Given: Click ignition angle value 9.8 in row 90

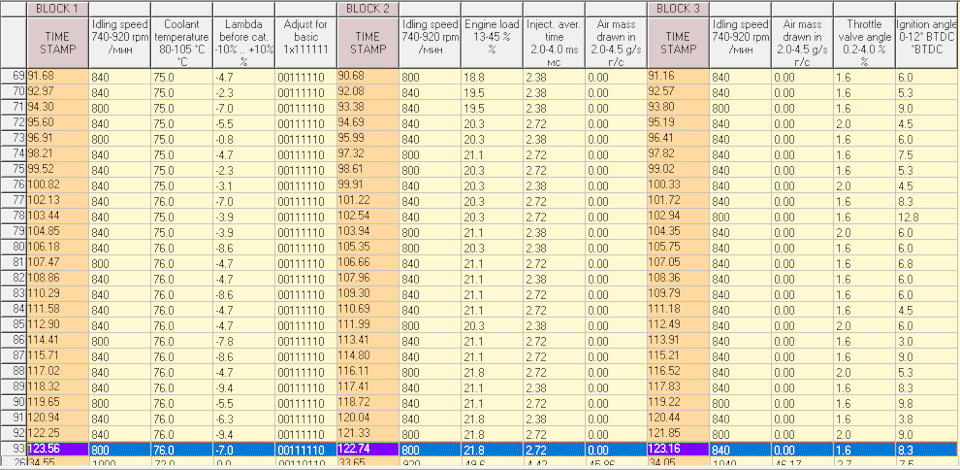Looking at the screenshot, I should 928,403.
